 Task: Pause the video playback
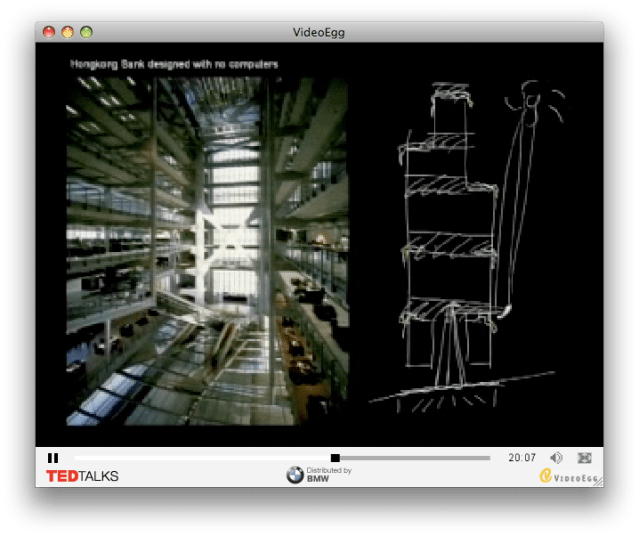tap(53, 458)
